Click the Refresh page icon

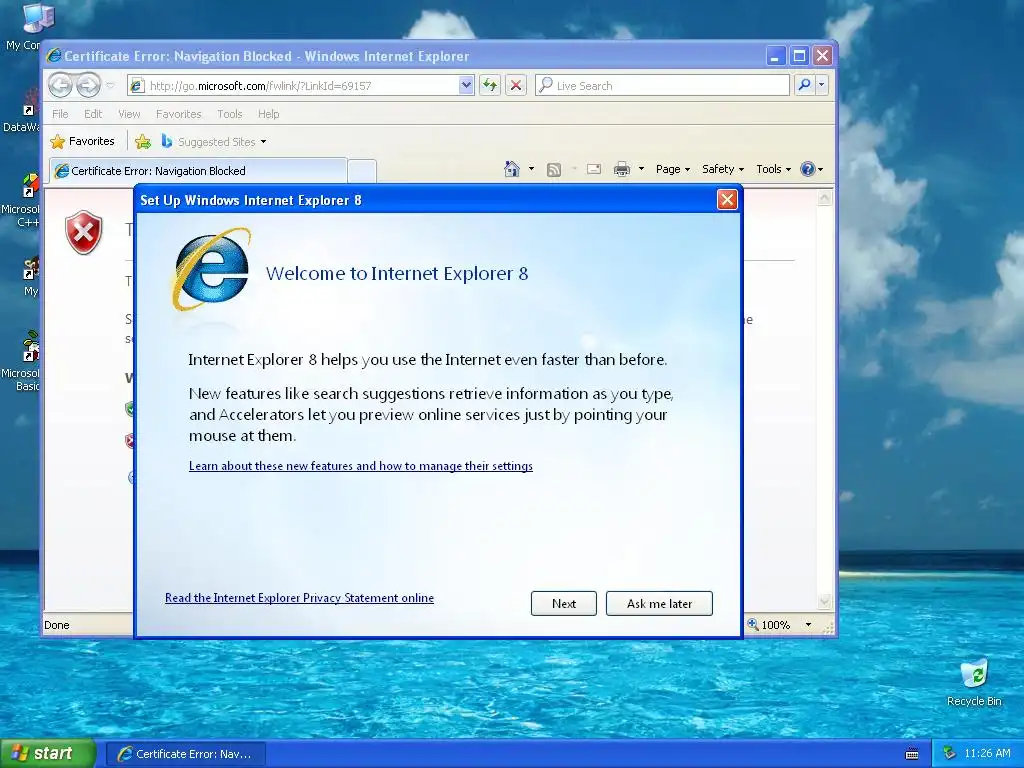(490, 85)
